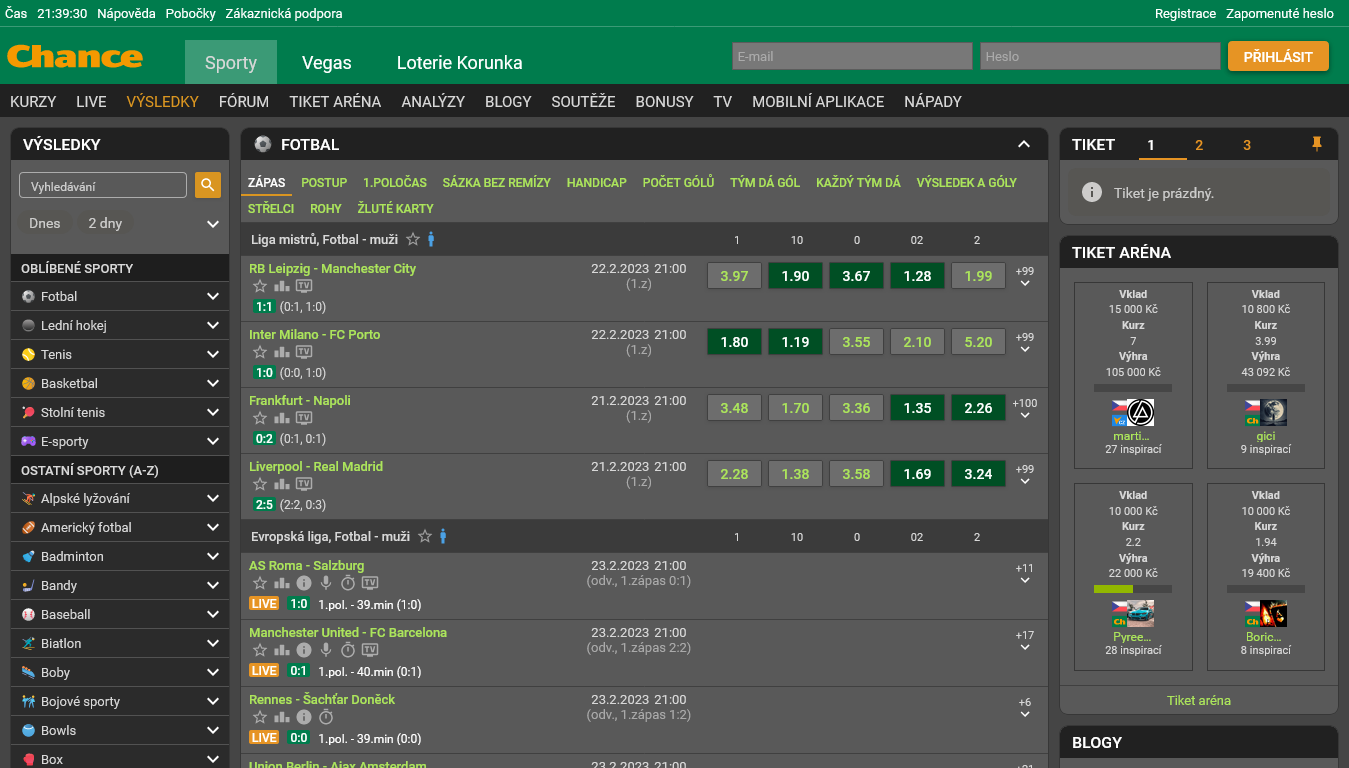This screenshot has width=1349, height=768.
Task: Select odds 3.97 for RB Leipzig win
Action: point(734,276)
